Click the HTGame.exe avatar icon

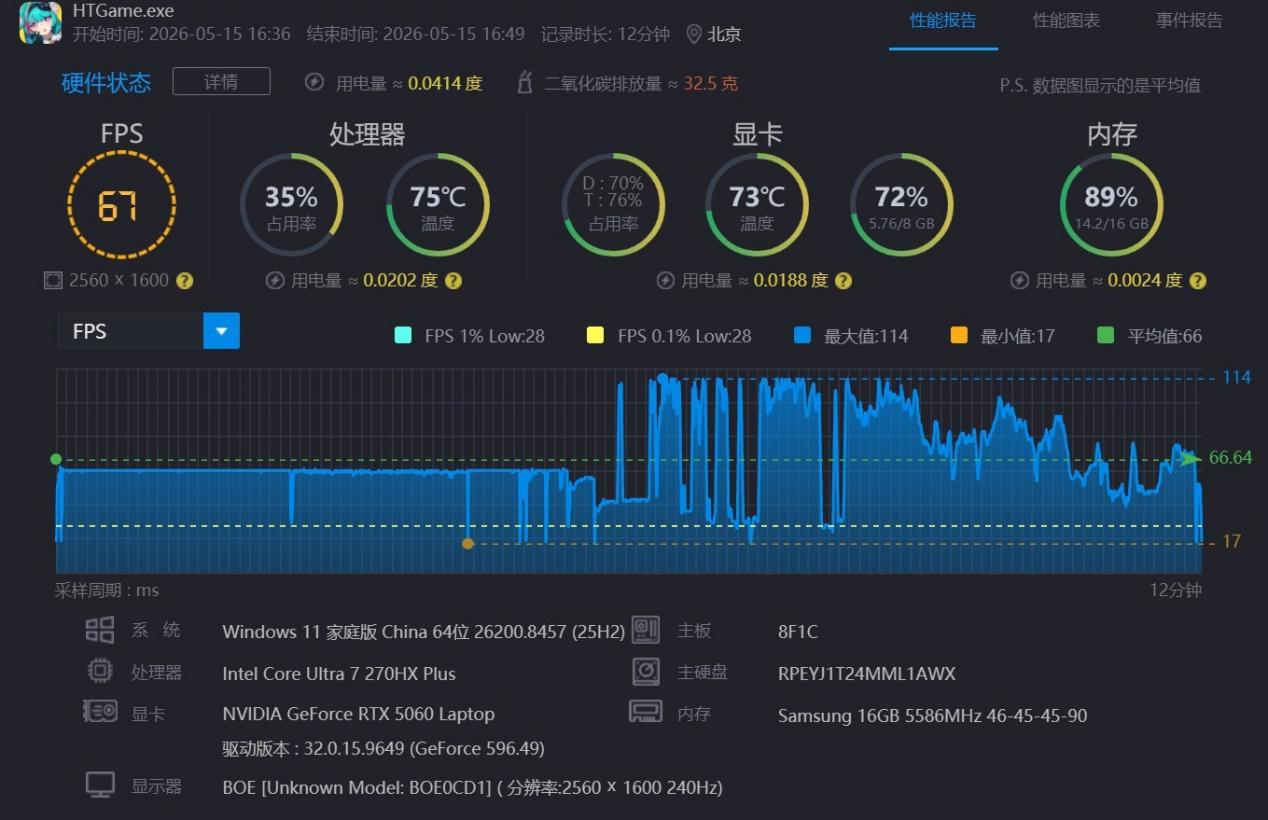[41, 22]
